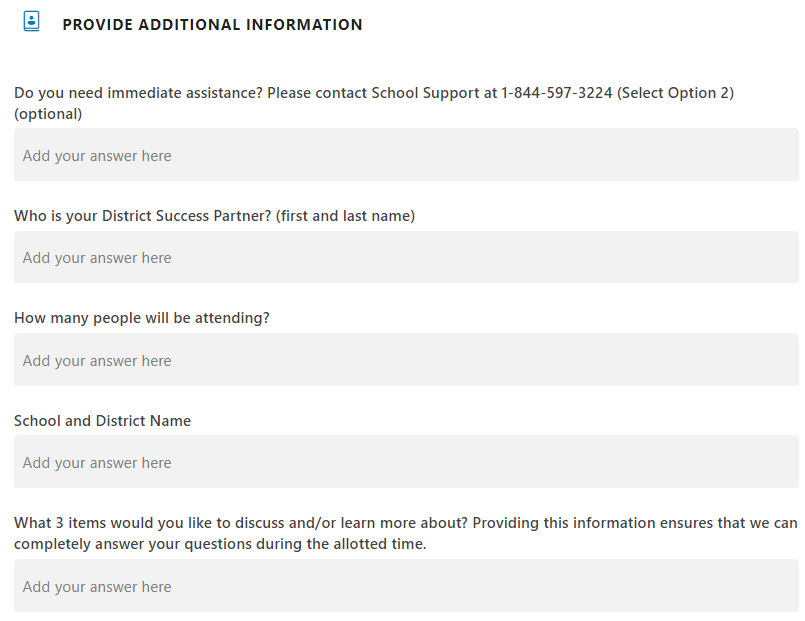Click the '(optional)' text under the first question

pos(48,114)
